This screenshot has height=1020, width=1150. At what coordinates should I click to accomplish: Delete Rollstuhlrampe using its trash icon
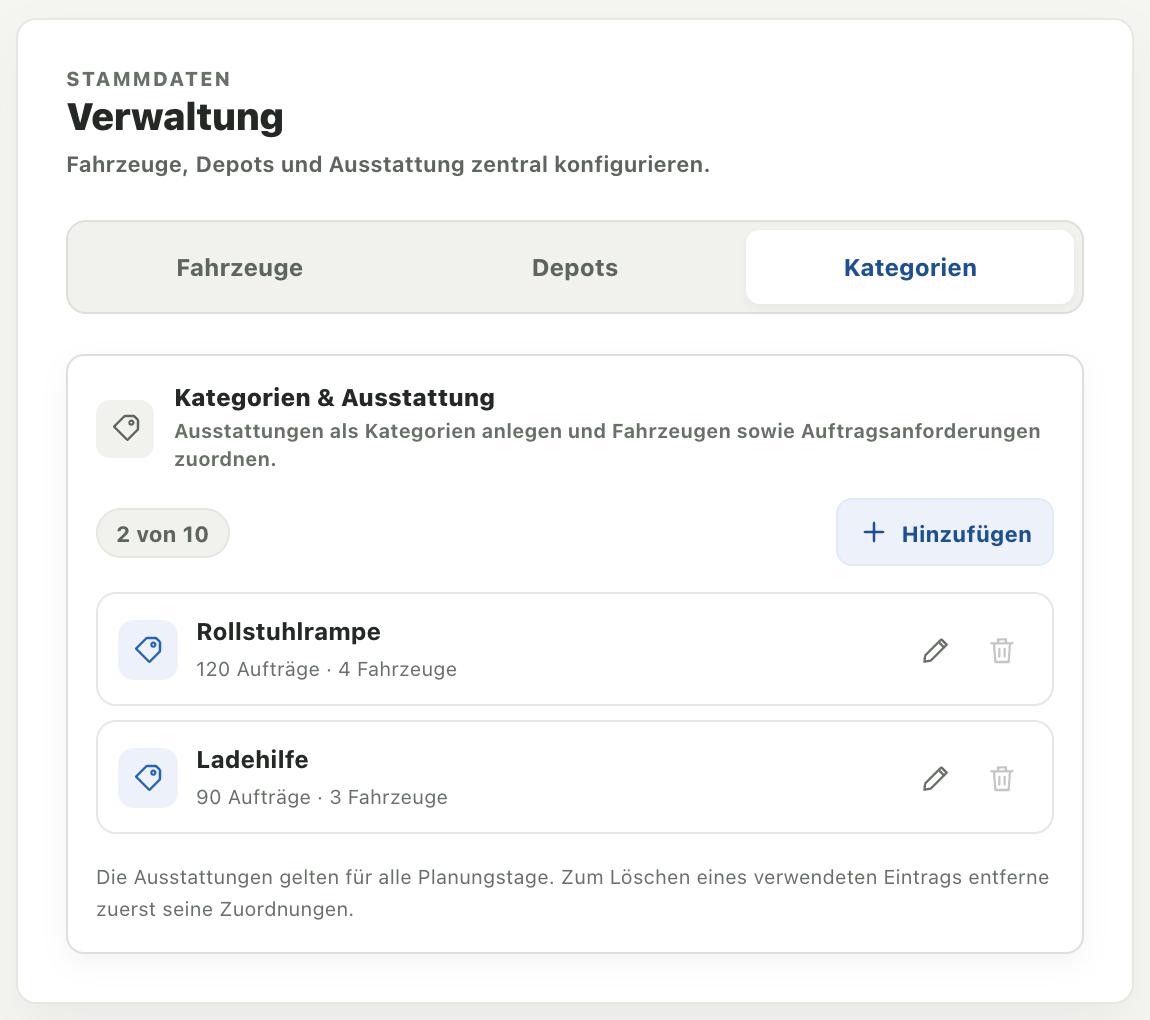(x=1002, y=650)
